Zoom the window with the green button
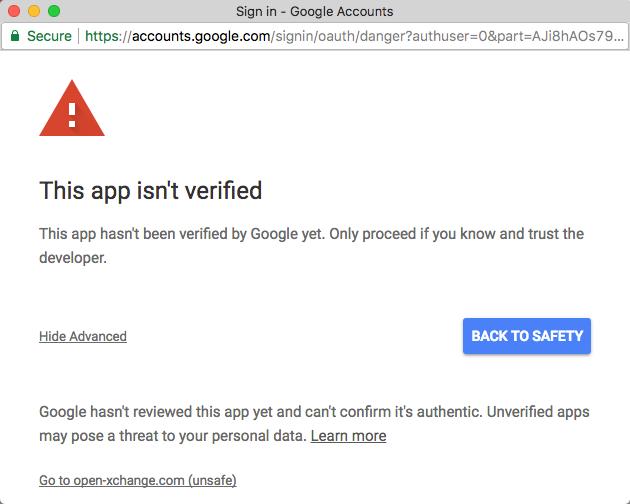 [x=54, y=11]
